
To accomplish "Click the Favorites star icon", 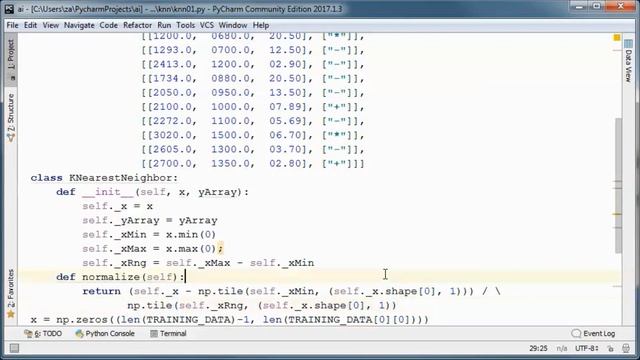I will coord(11,314).
